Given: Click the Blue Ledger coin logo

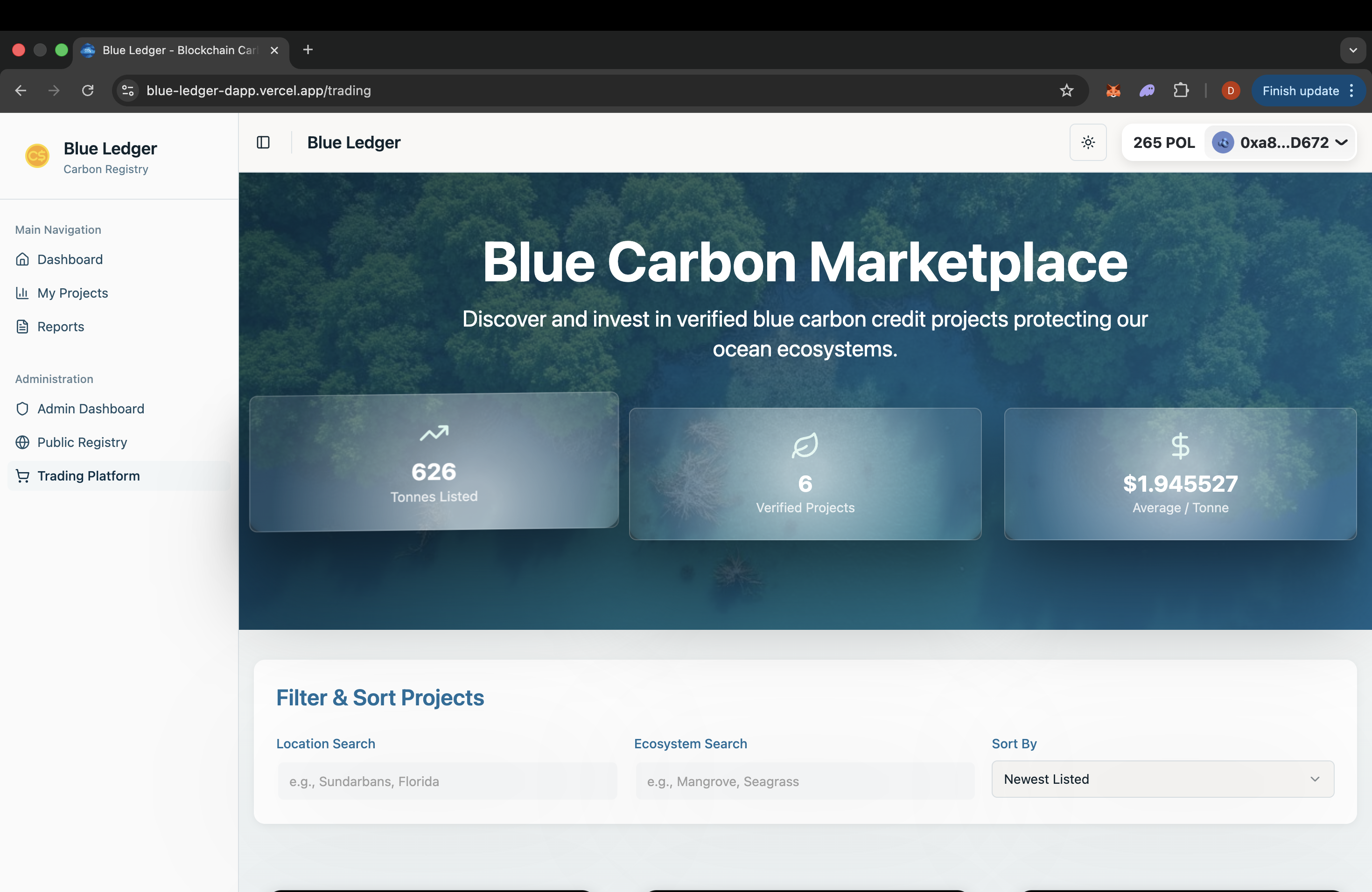Looking at the screenshot, I should tap(37, 155).
